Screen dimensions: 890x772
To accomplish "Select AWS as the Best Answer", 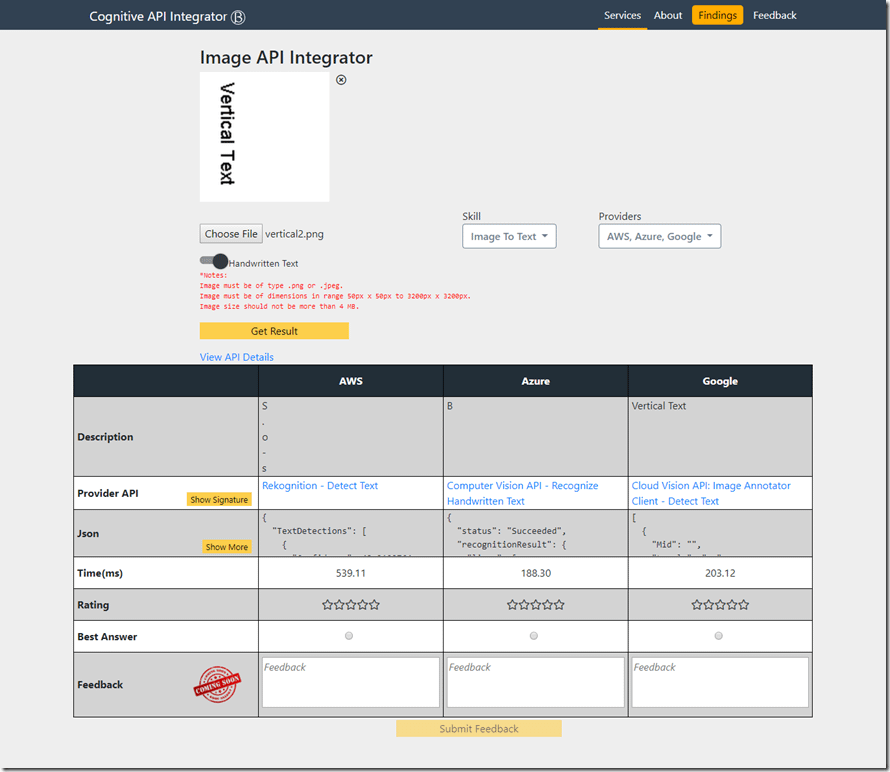I will pyautogui.click(x=349, y=636).
